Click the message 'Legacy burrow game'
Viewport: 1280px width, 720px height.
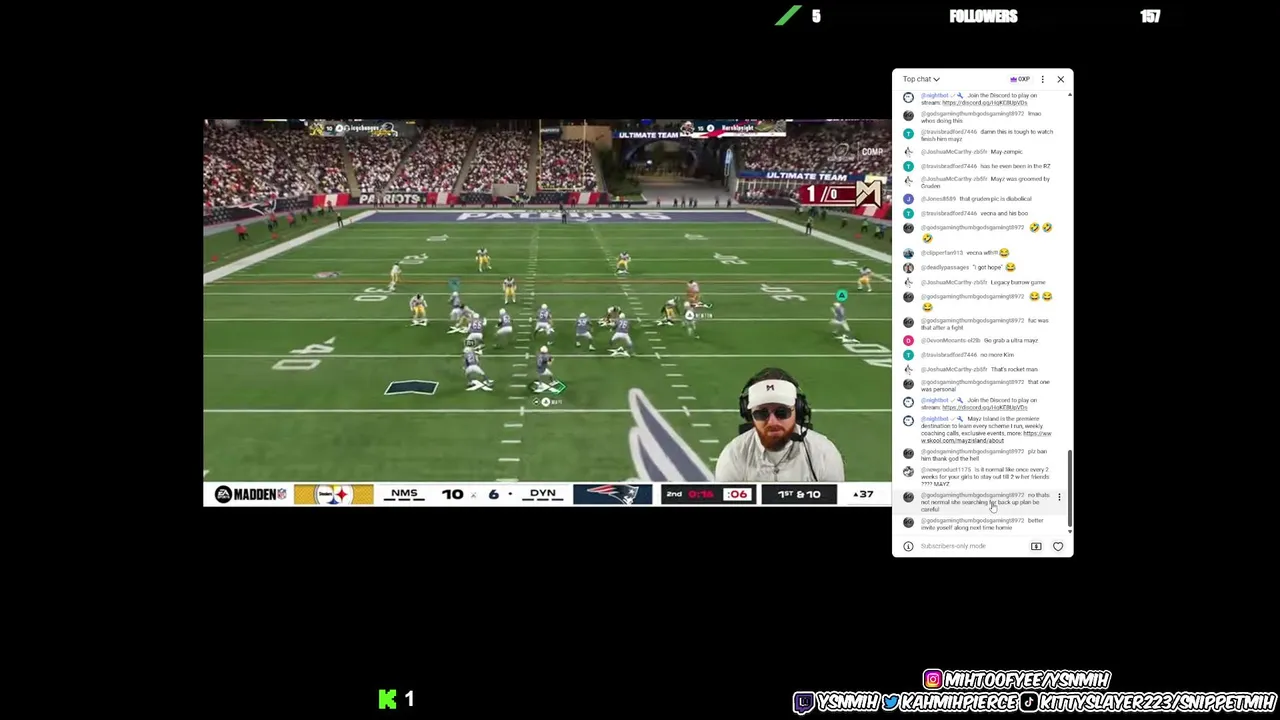click(x=1018, y=282)
